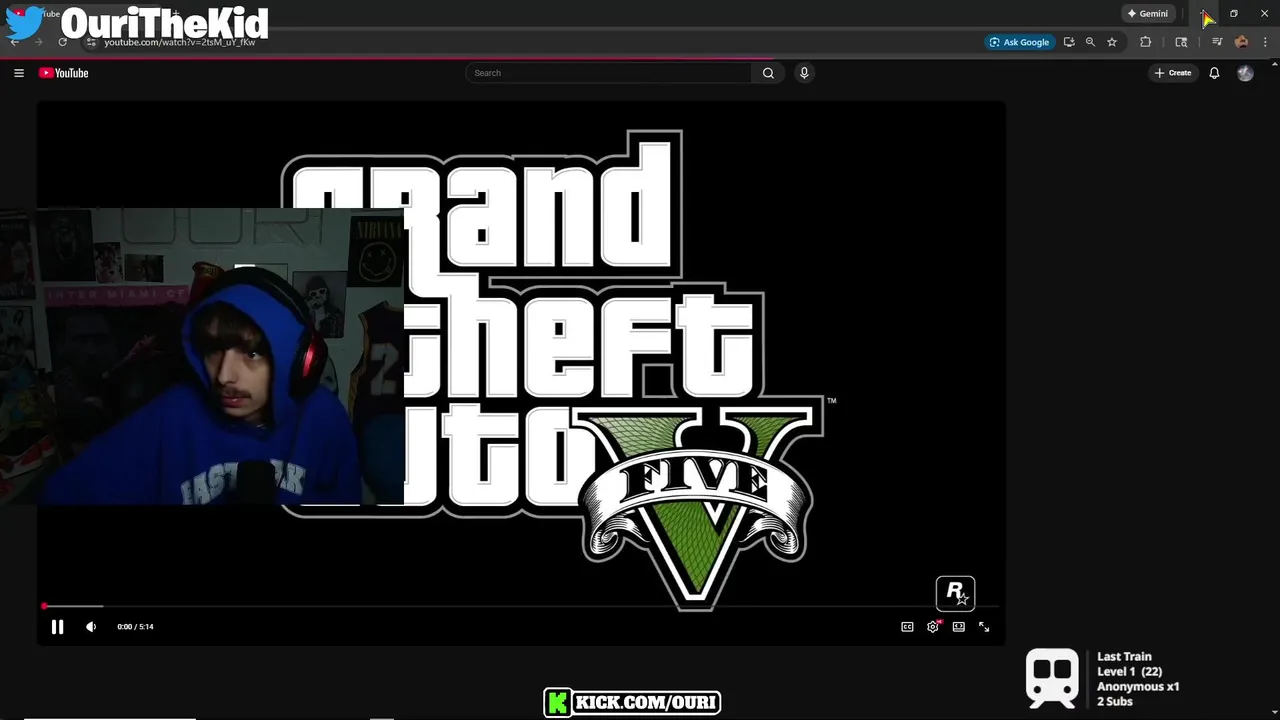The image size is (1280, 720).
Task: Open the player settings gear
Action: coord(933,627)
